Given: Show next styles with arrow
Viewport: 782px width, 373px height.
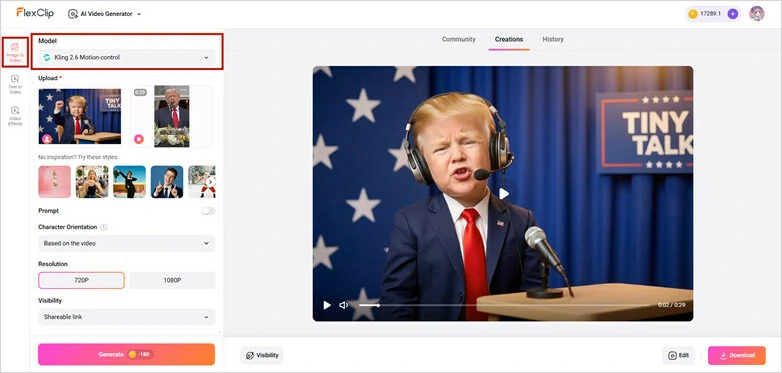Looking at the screenshot, I should pos(210,182).
